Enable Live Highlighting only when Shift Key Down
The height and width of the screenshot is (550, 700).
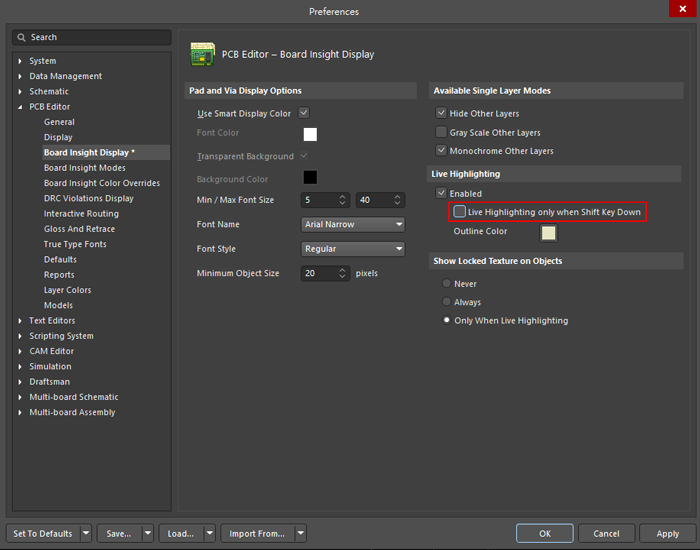tap(460, 212)
